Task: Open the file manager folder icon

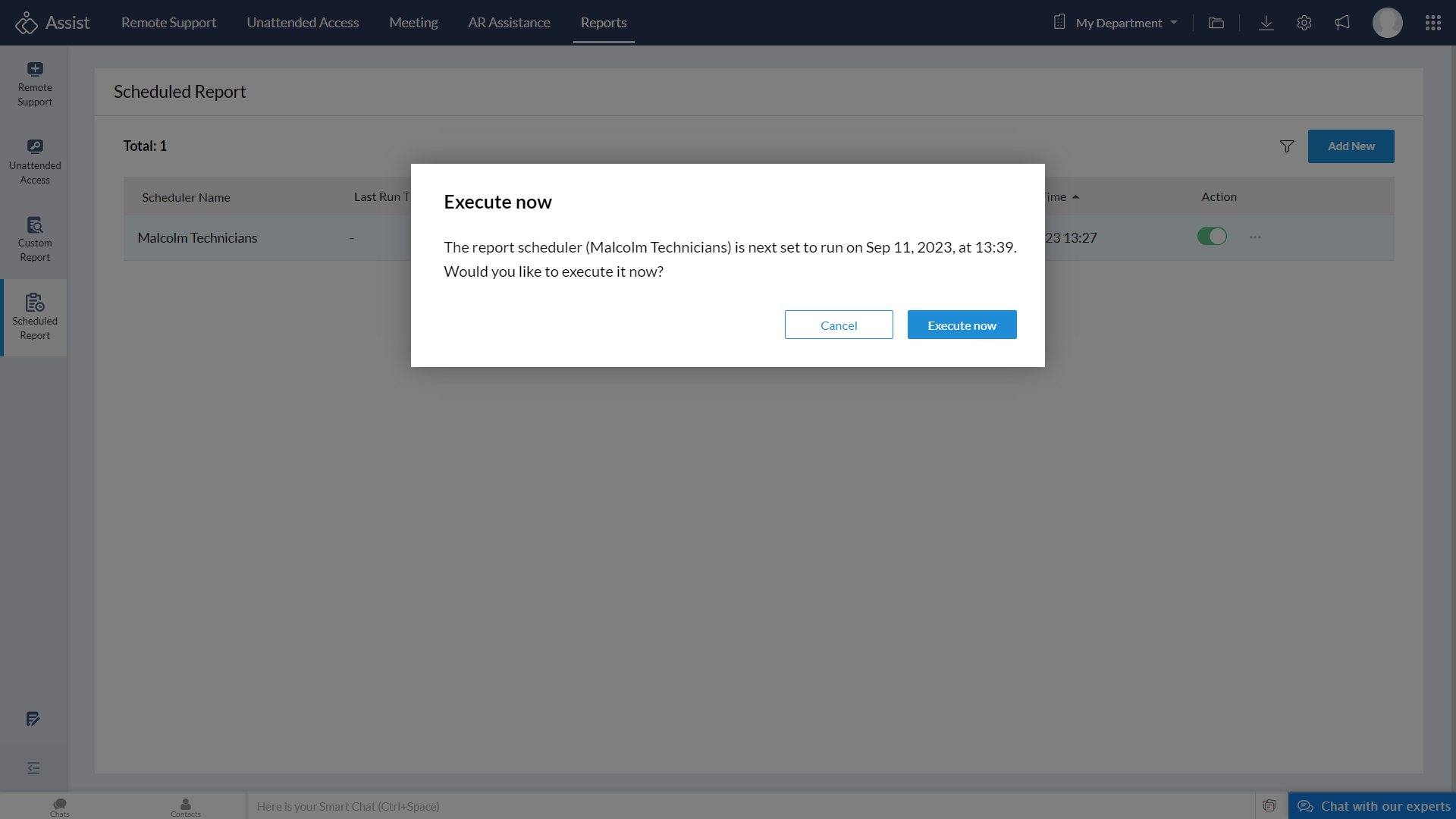Action: (x=1216, y=23)
